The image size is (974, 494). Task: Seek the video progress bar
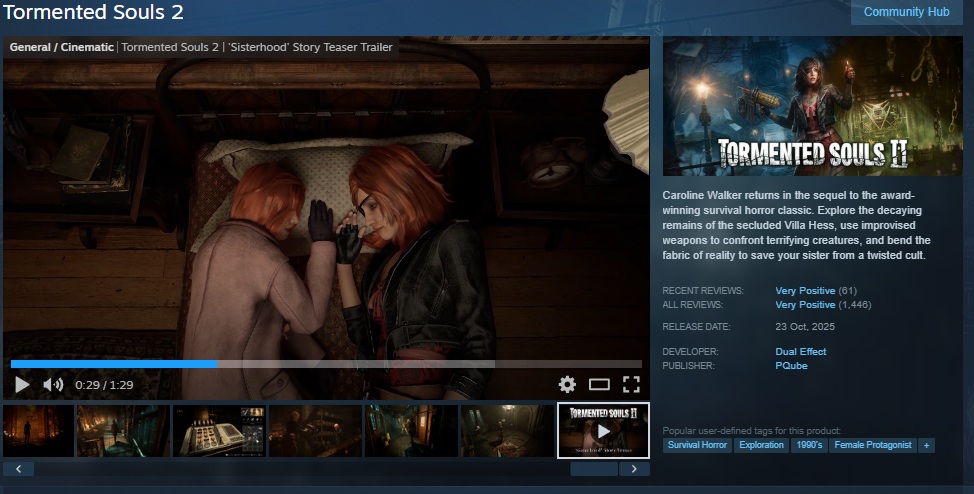(x=326, y=364)
